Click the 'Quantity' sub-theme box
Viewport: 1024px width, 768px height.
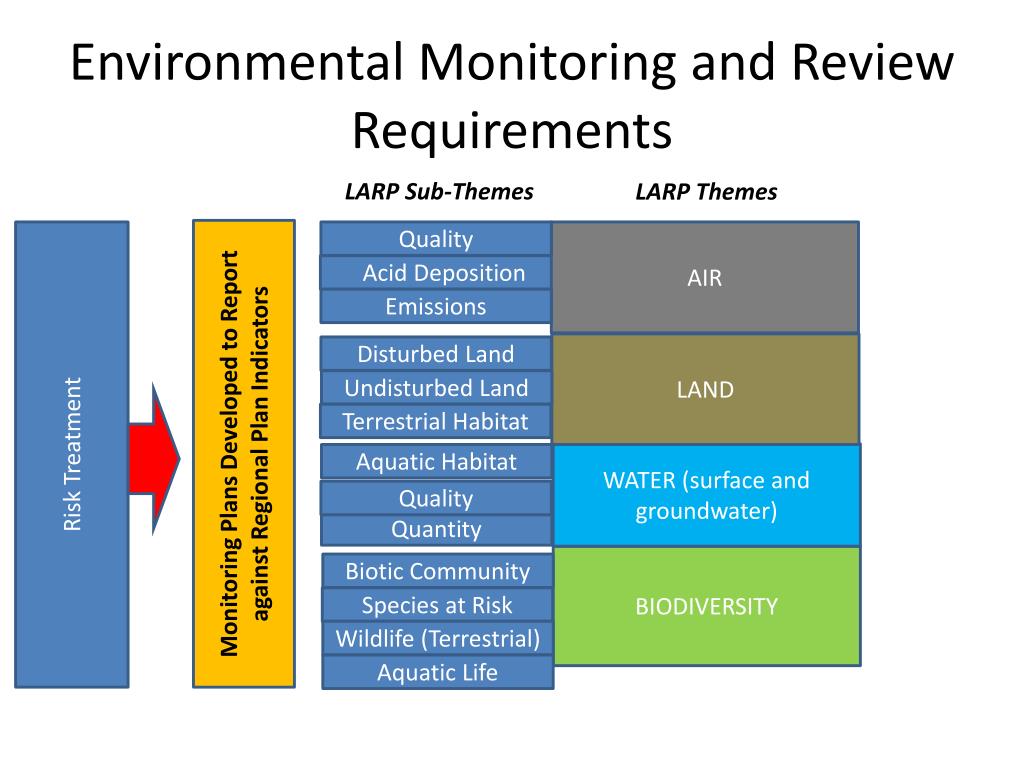436,530
